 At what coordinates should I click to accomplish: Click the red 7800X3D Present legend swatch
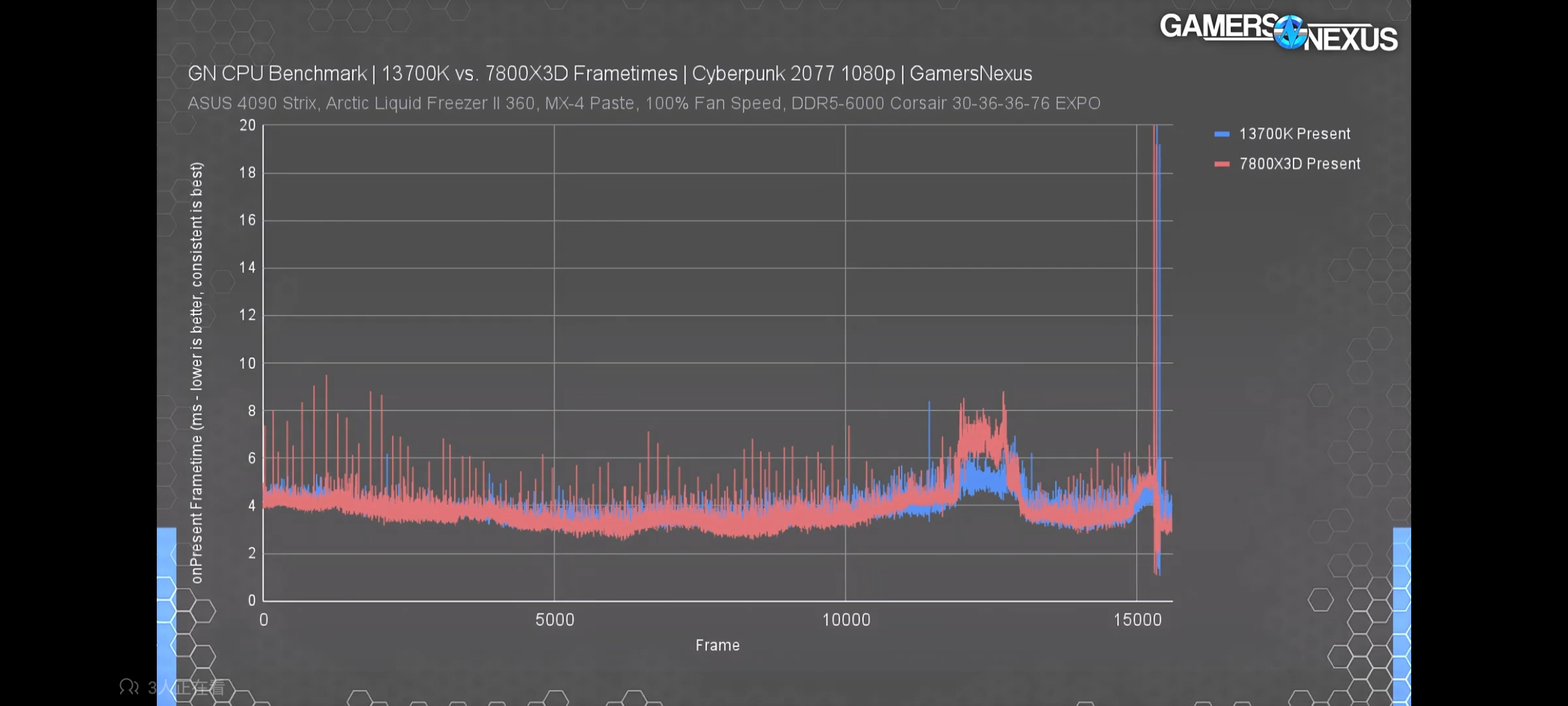(1222, 164)
